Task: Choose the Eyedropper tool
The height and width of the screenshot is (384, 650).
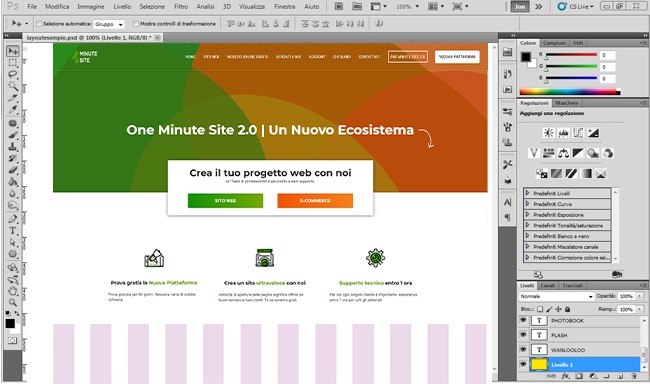Action: click(13, 109)
